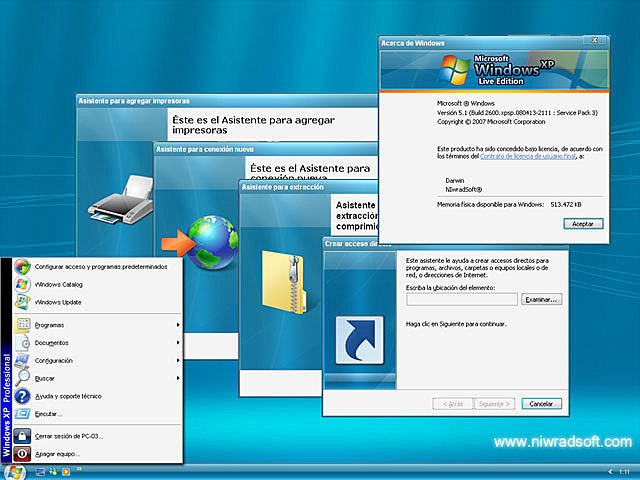Image resolution: width=640 pixels, height=480 pixels.
Task: Expand Configuración submenu arrow
Action: pos(178,360)
